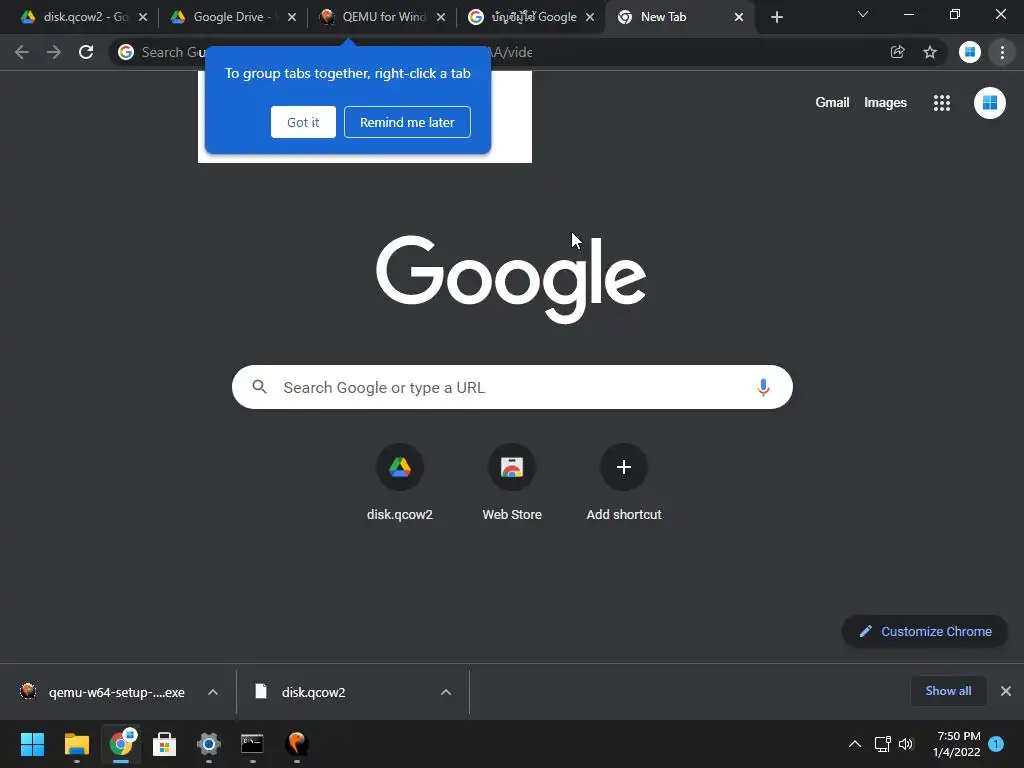Open Settings gear in taskbar

click(x=209, y=744)
